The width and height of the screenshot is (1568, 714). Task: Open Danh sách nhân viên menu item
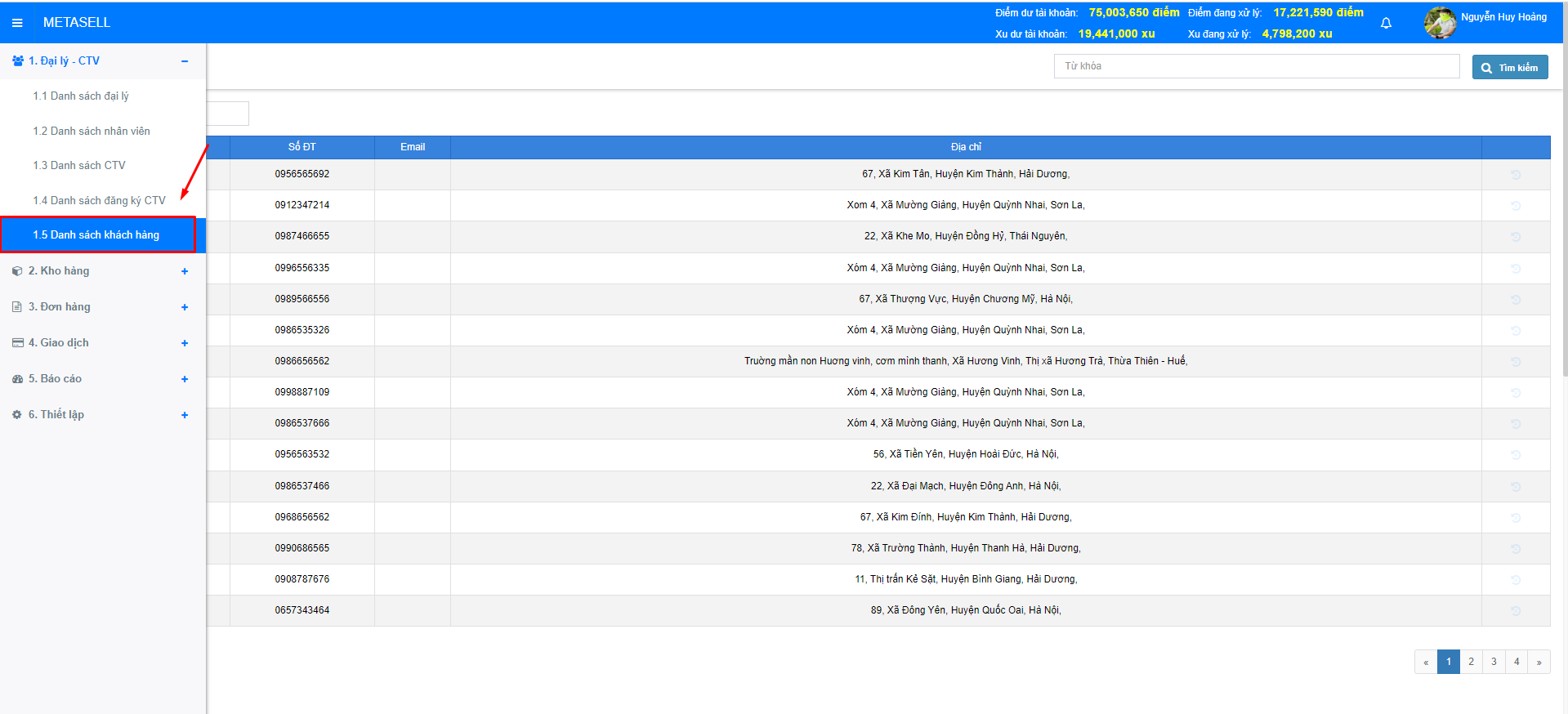tap(92, 132)
